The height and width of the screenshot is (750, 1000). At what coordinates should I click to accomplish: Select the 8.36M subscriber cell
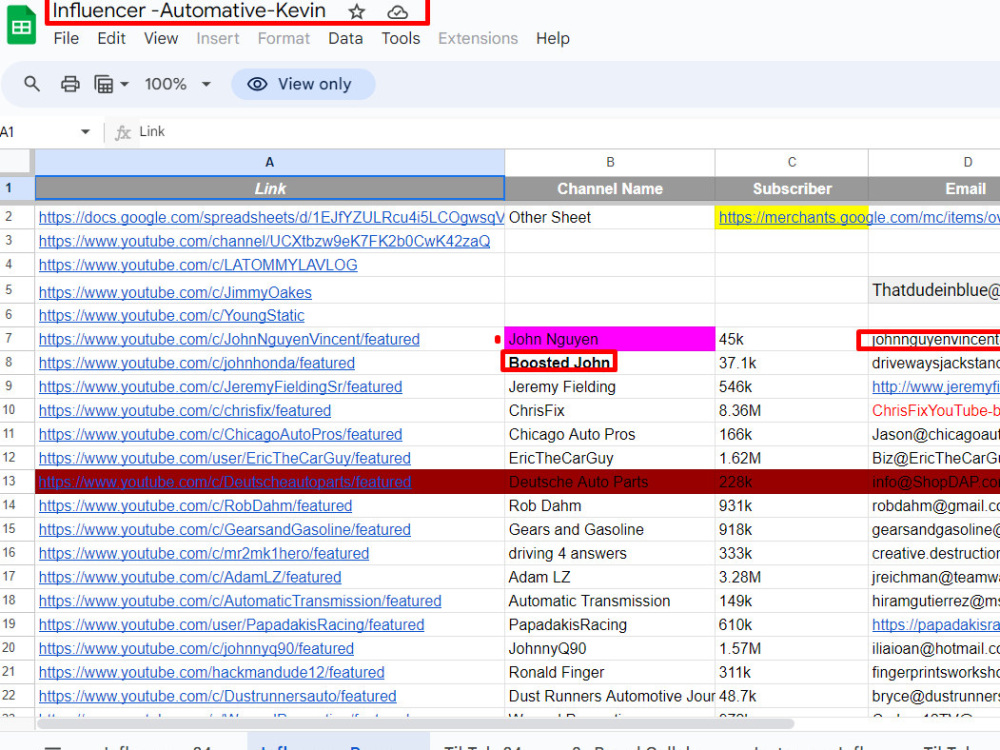(x=791, y=410)
